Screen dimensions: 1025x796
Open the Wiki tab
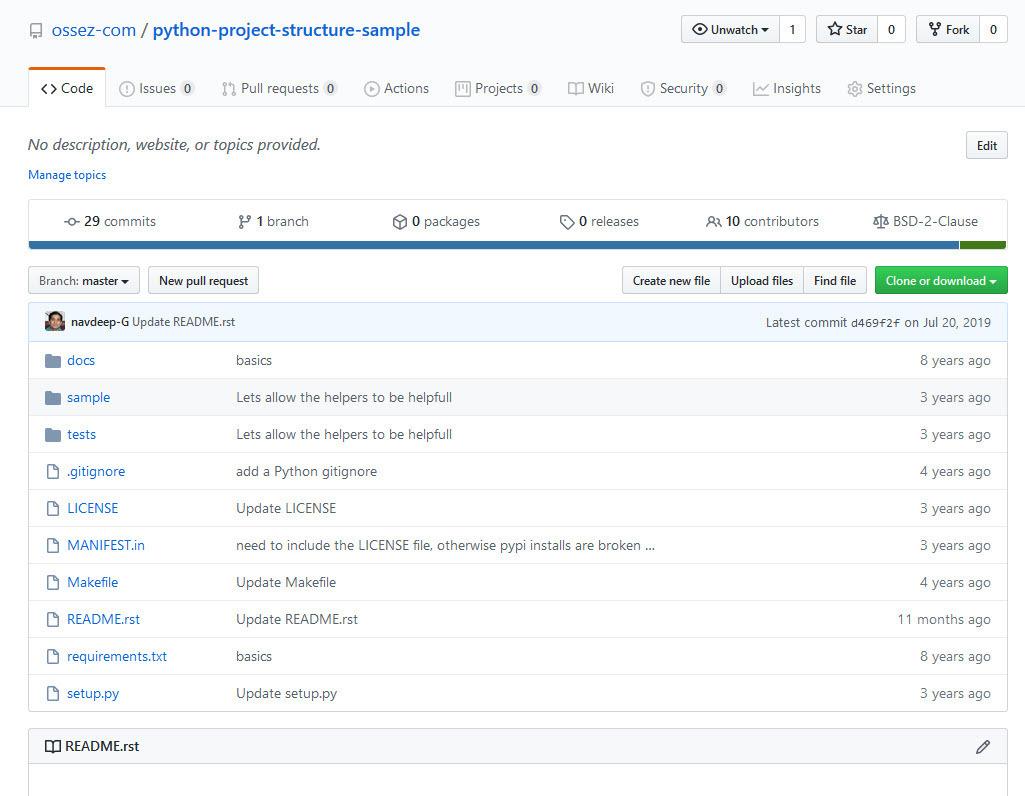591,88
